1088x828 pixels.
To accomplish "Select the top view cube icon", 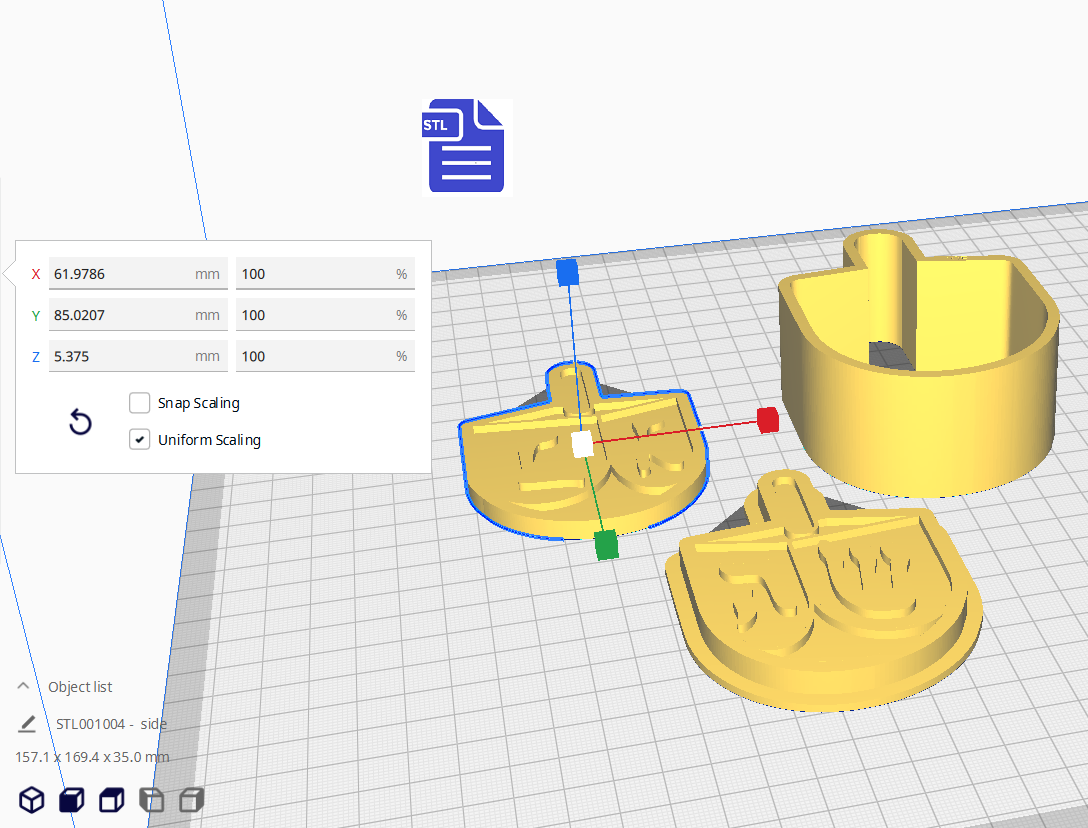I will pos(111,800).
